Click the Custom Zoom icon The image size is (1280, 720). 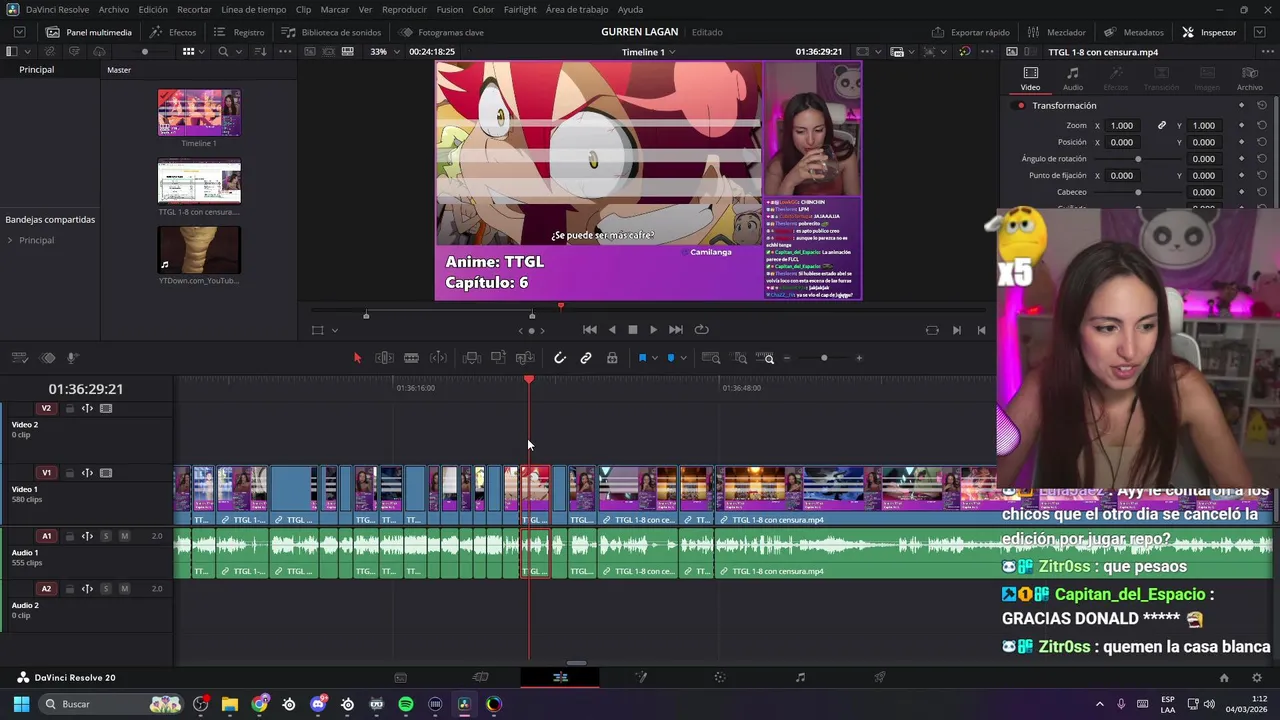tap(767, 358)
